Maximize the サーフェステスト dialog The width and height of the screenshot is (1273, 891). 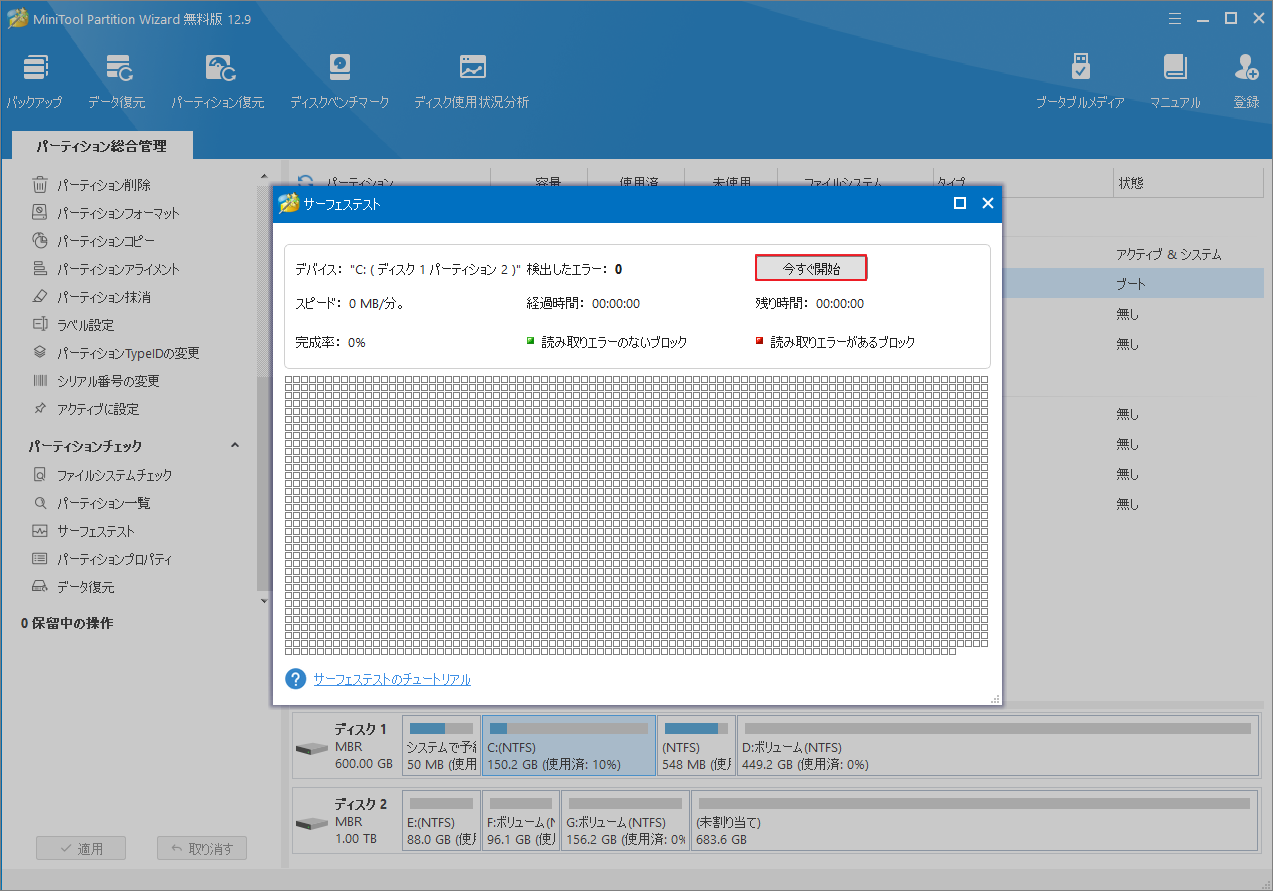coord(960,203)
